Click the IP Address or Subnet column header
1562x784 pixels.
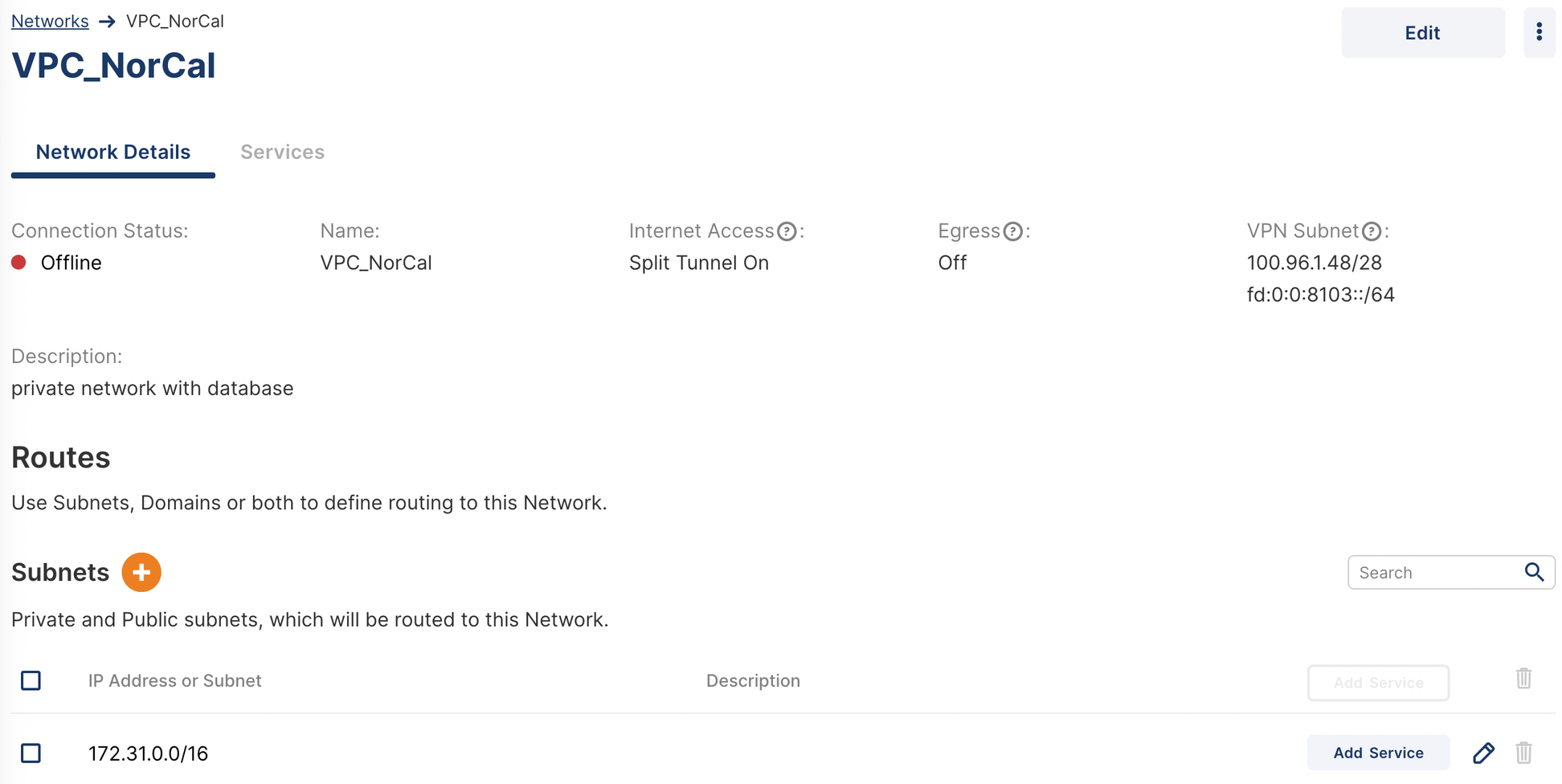click(x=174, y=681)
